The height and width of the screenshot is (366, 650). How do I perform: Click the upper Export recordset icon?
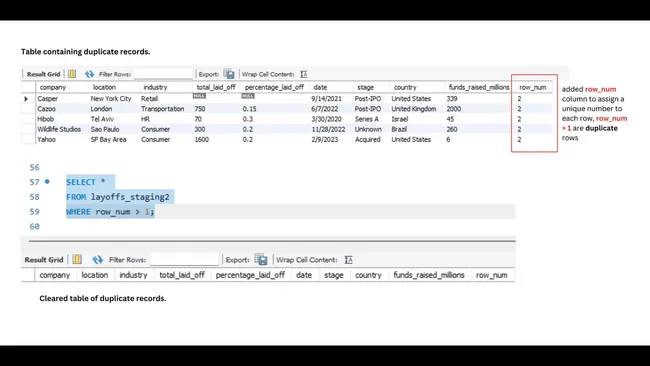coord(229,74)
